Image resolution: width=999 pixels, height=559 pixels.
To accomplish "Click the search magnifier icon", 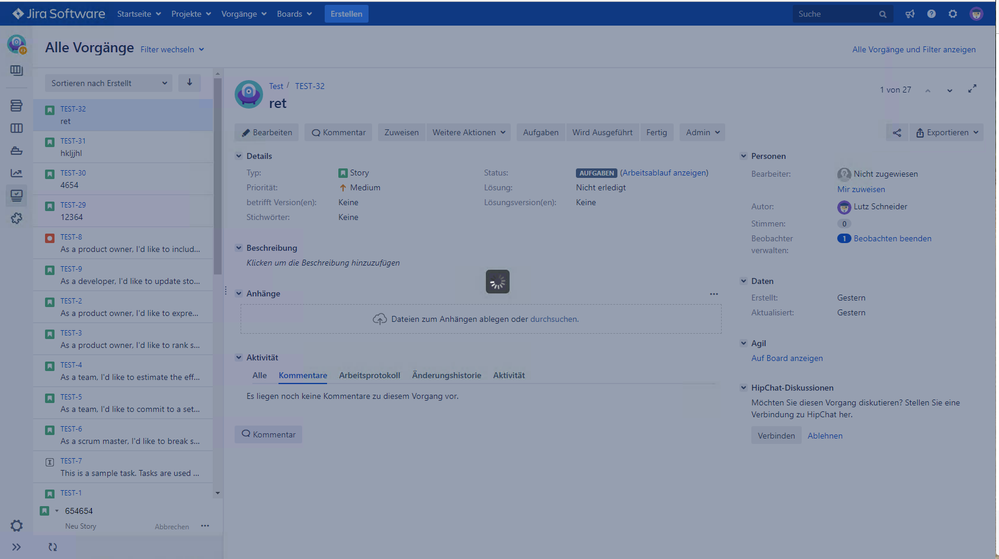I will 882,14.
